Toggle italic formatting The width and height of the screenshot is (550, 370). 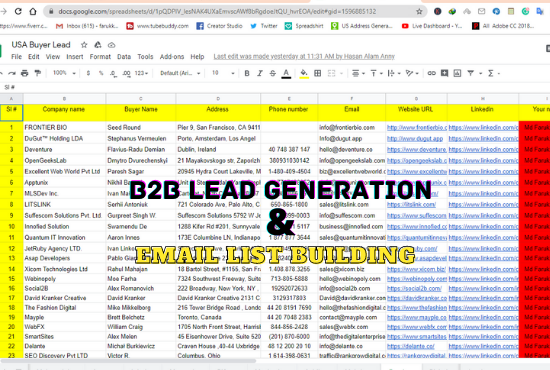coord(260,73)
